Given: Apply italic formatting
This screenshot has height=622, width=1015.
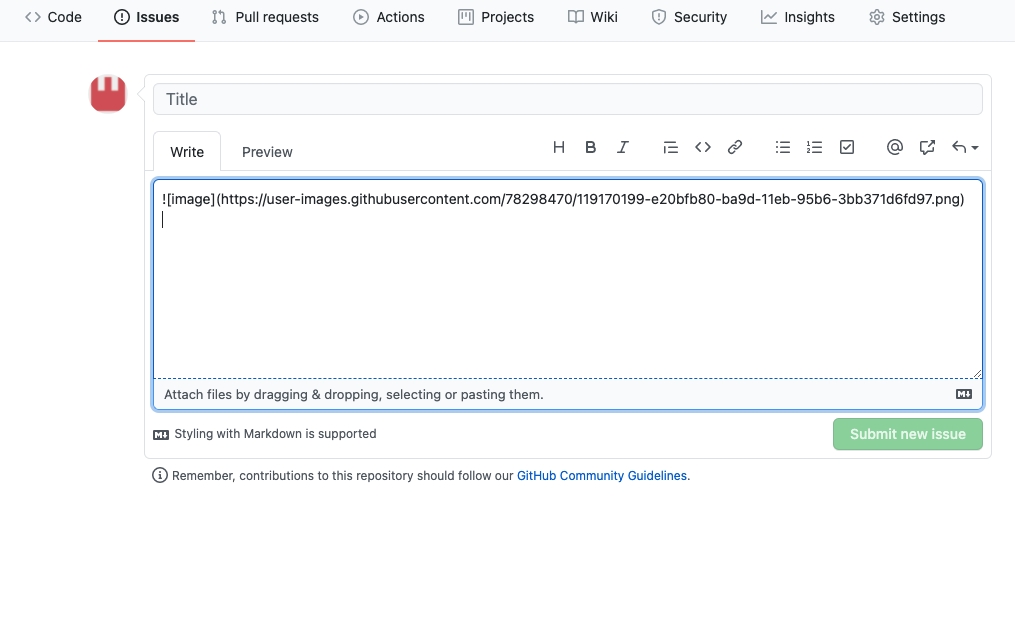Looking at the screenshot, I should click(x=623, y=147).
